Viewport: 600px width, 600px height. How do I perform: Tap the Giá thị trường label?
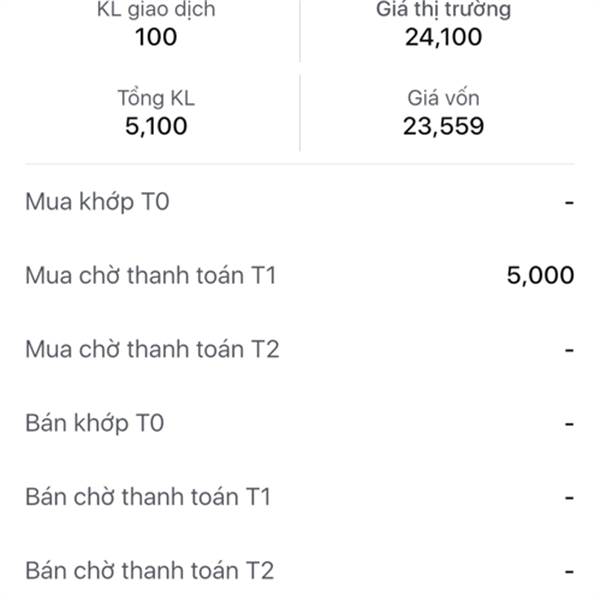[443, 11]
